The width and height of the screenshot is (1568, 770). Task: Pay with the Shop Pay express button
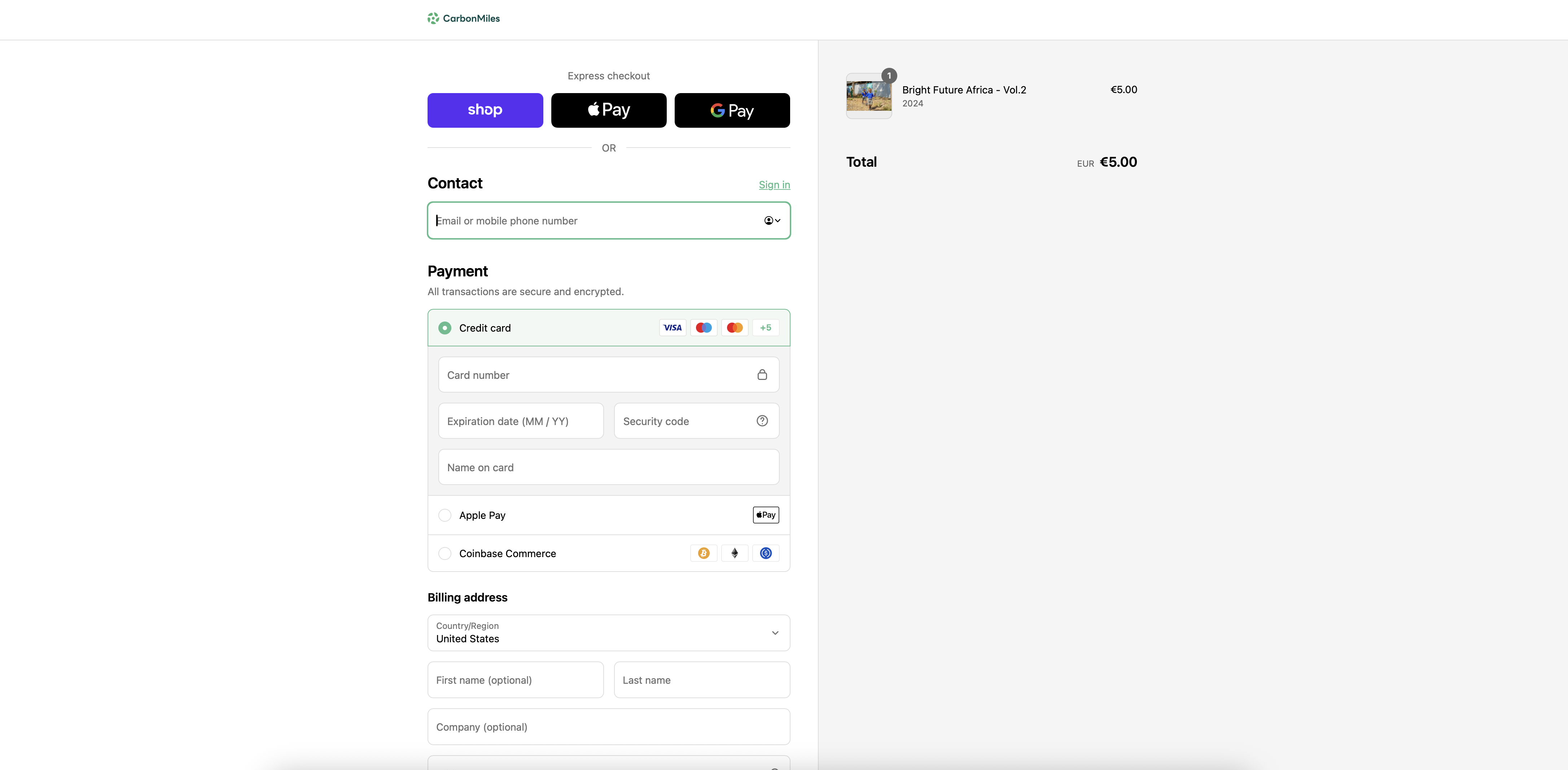(x=485, y=110)
